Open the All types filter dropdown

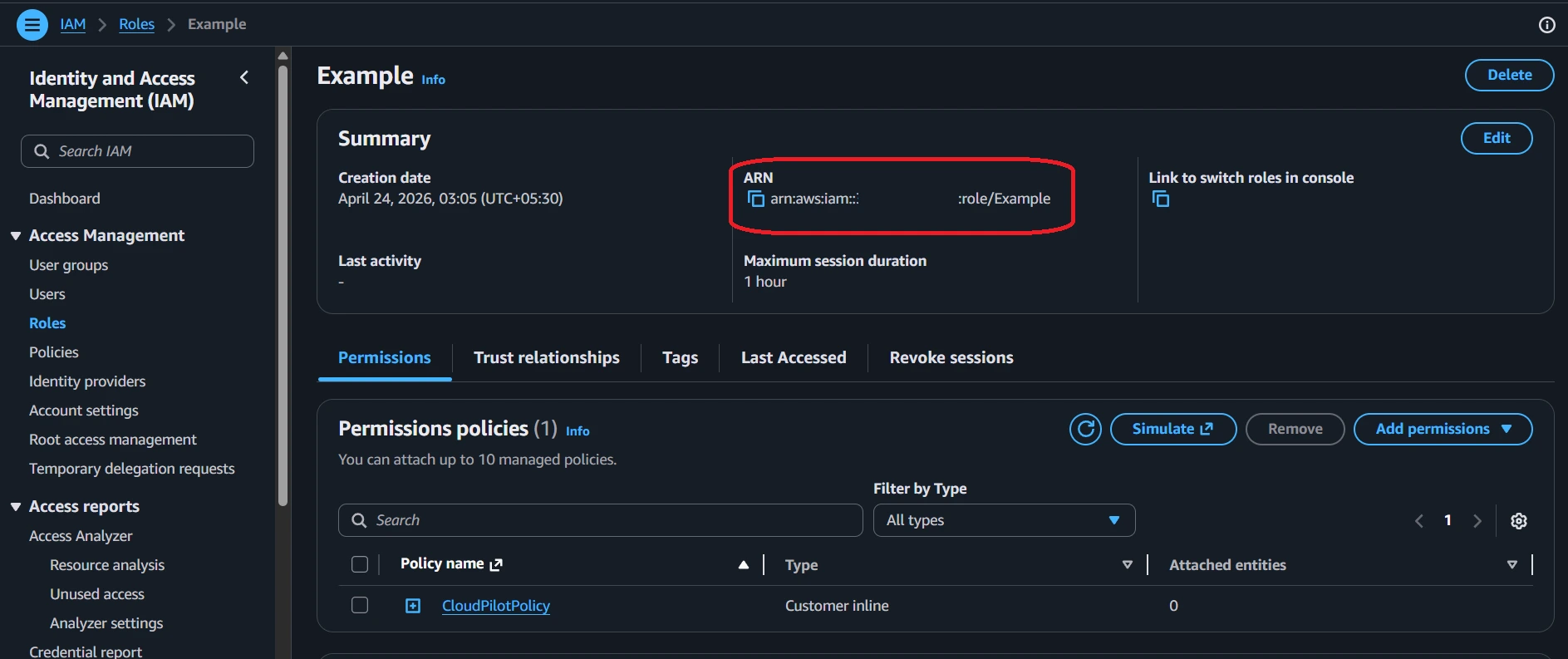[1004, 520]
